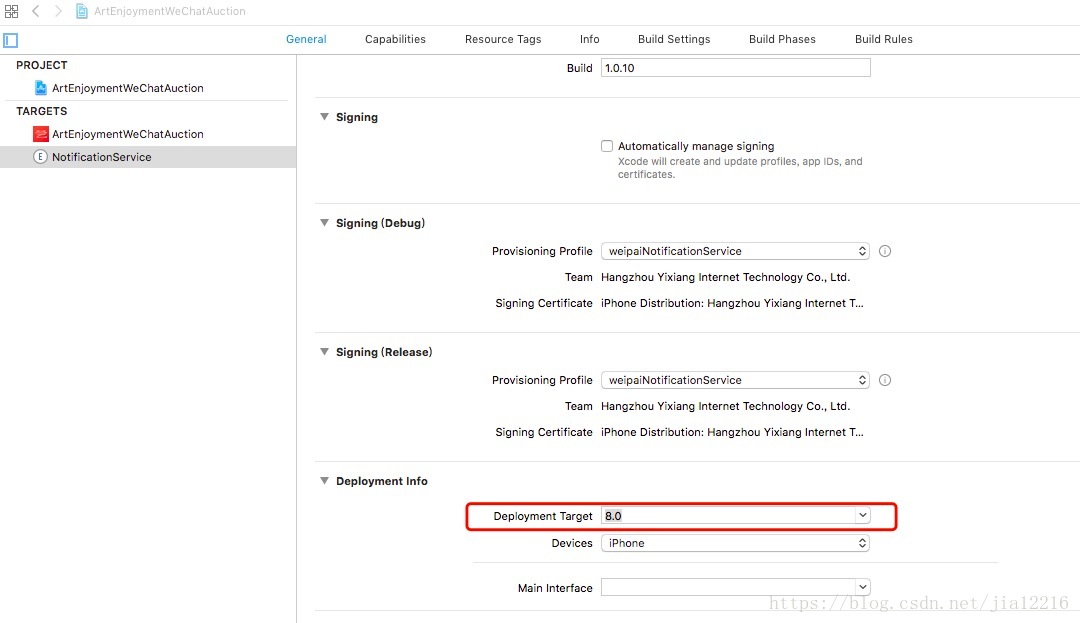The image size is (1080, 623).
Task: Collapse the Signing (Release) section
Action: coord(324,352)
